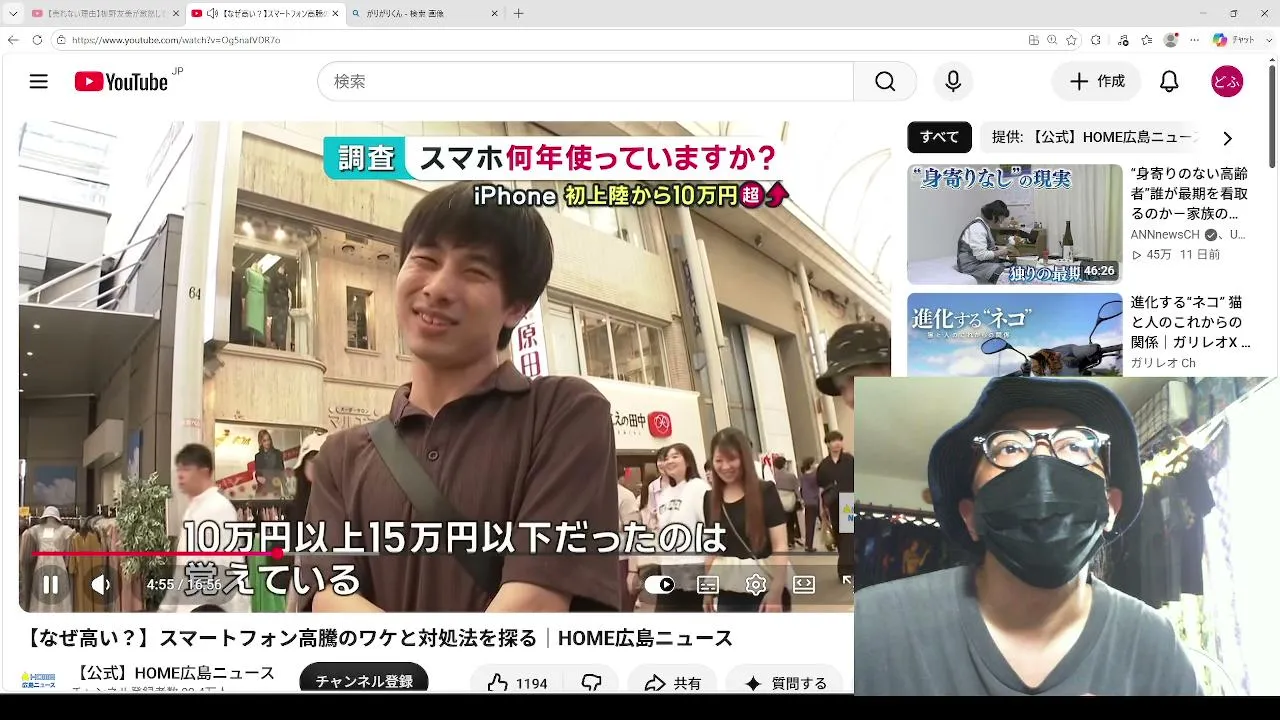
Task: Switch to theater mode
Action: click(x=804, y=585)
